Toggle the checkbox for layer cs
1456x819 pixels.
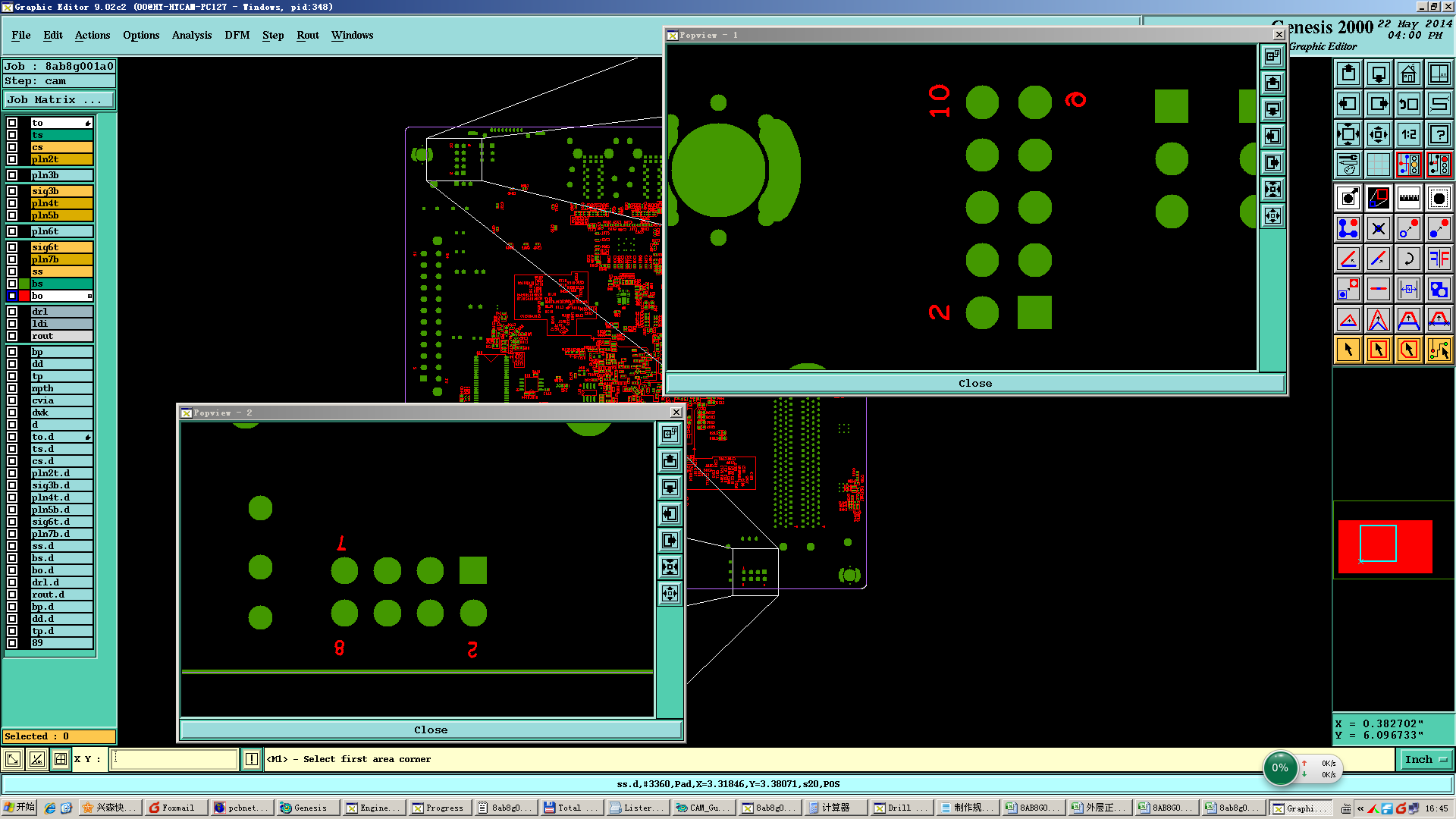[x=12, y=147]
